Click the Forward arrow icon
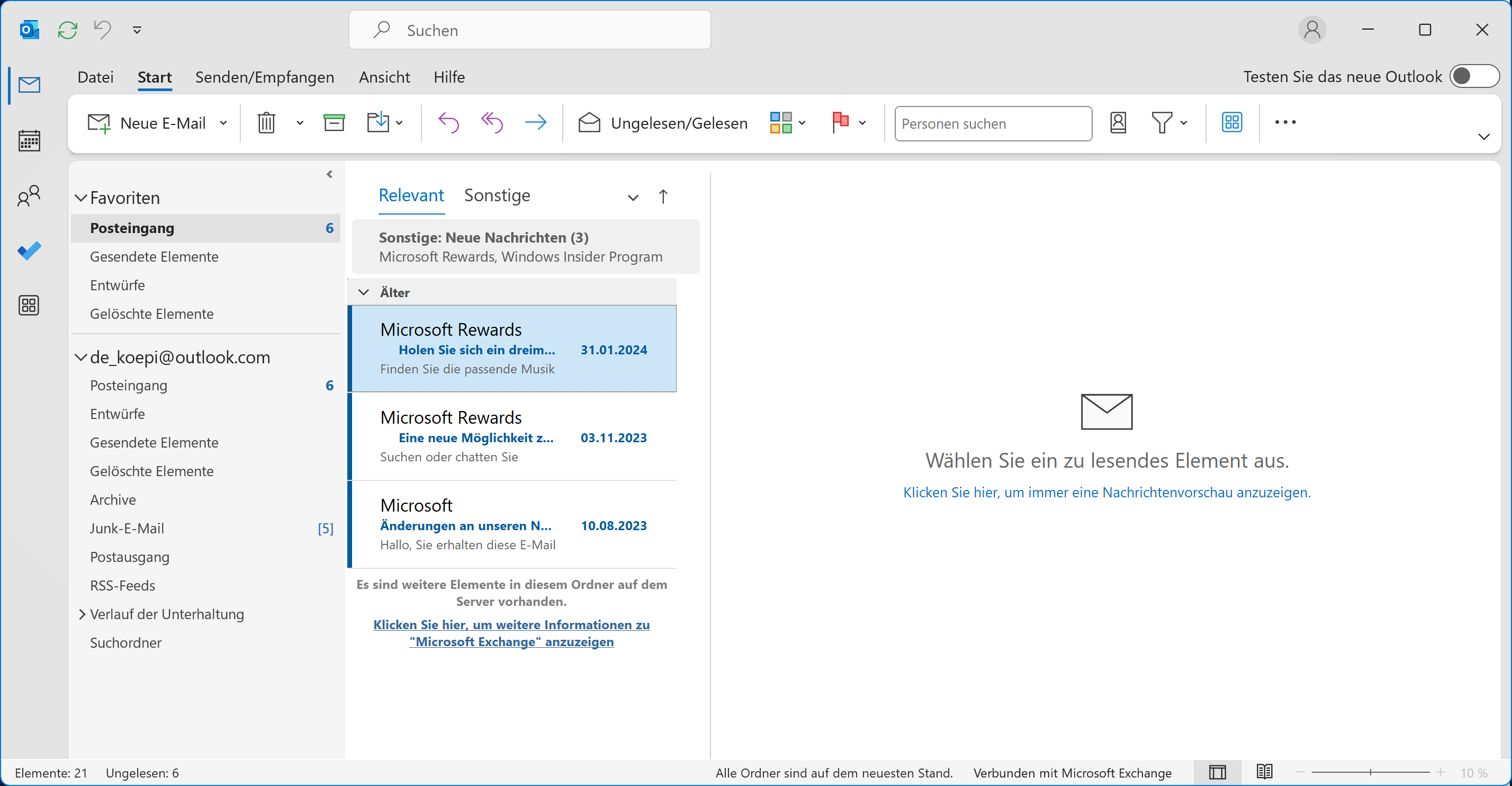This screenshot has width=1512, height=786. click(535, 123)
